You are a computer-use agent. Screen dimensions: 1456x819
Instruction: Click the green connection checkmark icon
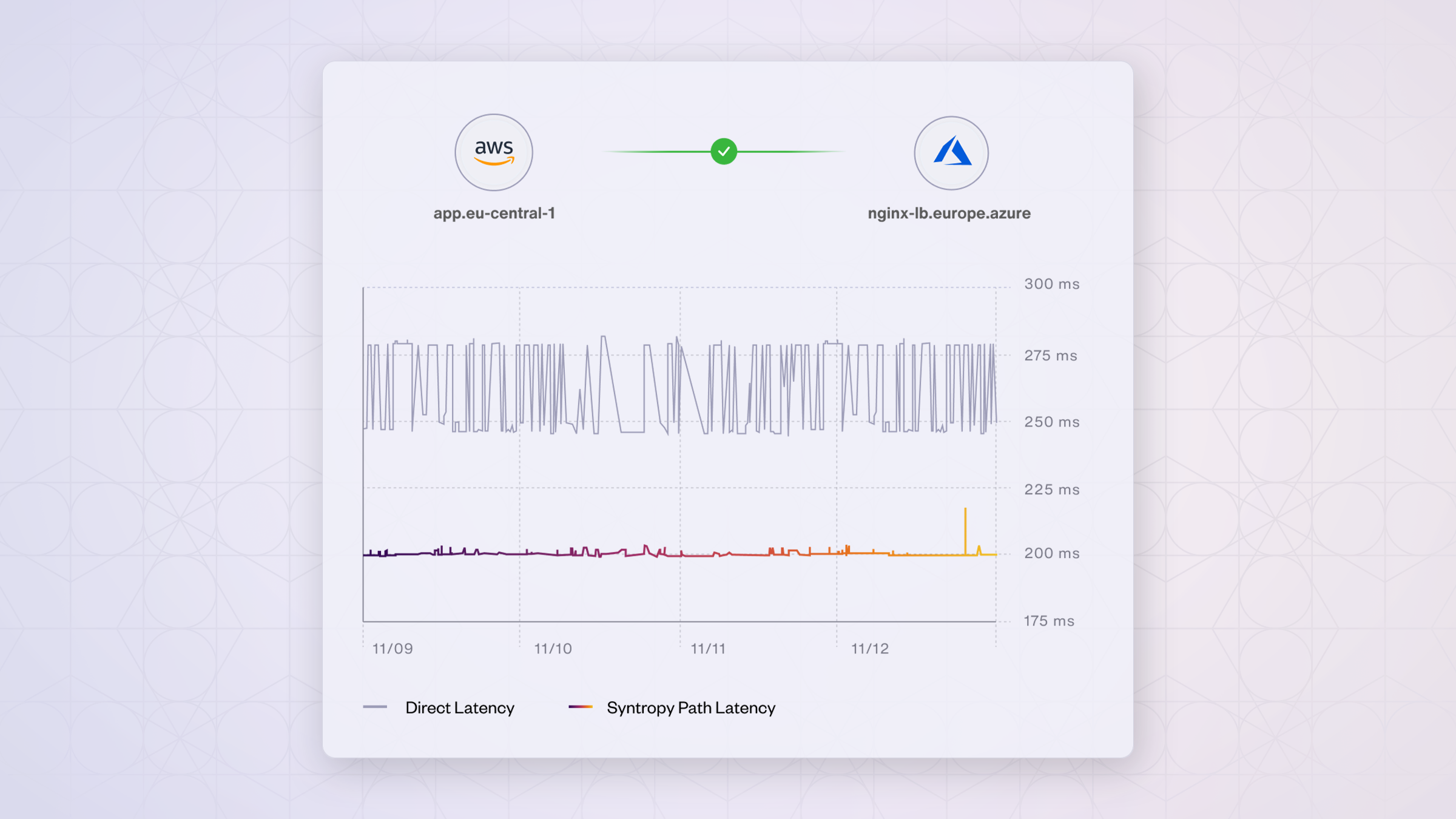pos(724,151)
